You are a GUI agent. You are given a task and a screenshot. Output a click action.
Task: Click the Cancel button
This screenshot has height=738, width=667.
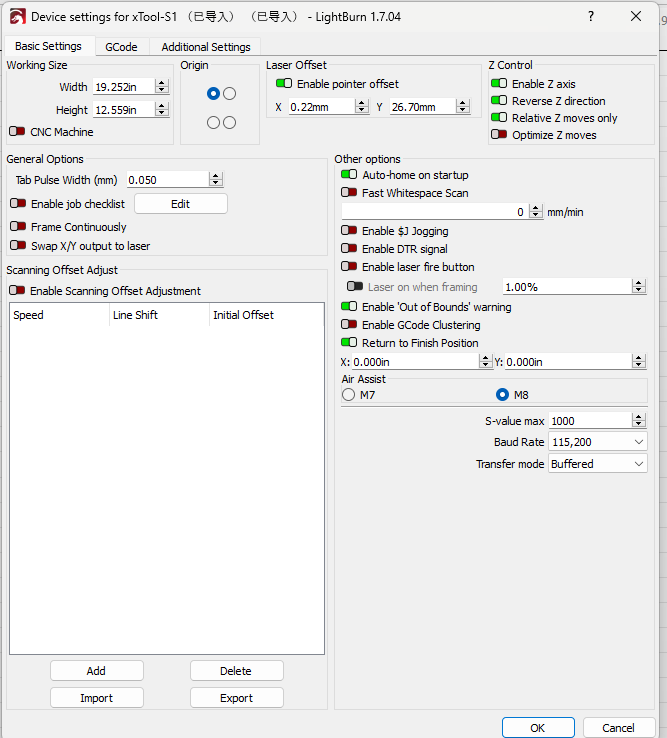click(619, 728)
